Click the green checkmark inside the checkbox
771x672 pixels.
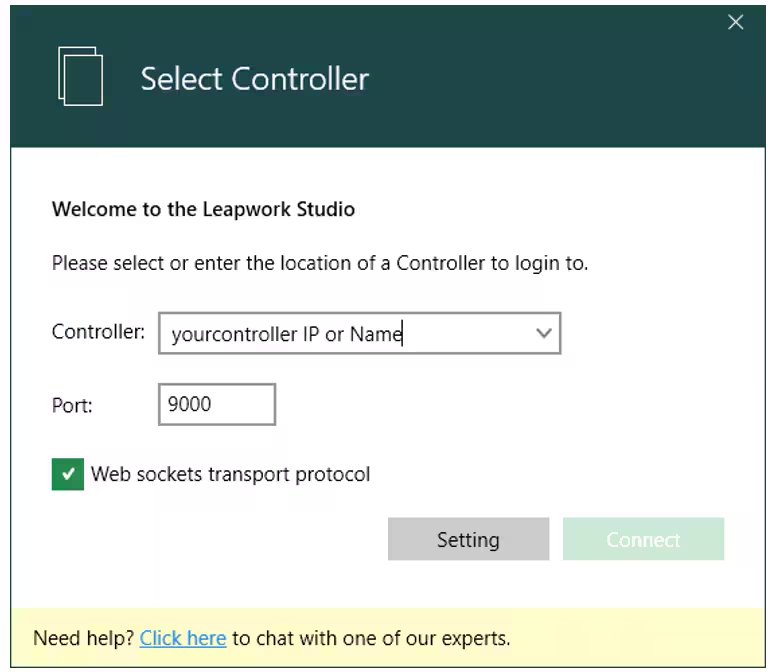click(x=68, y=475)
